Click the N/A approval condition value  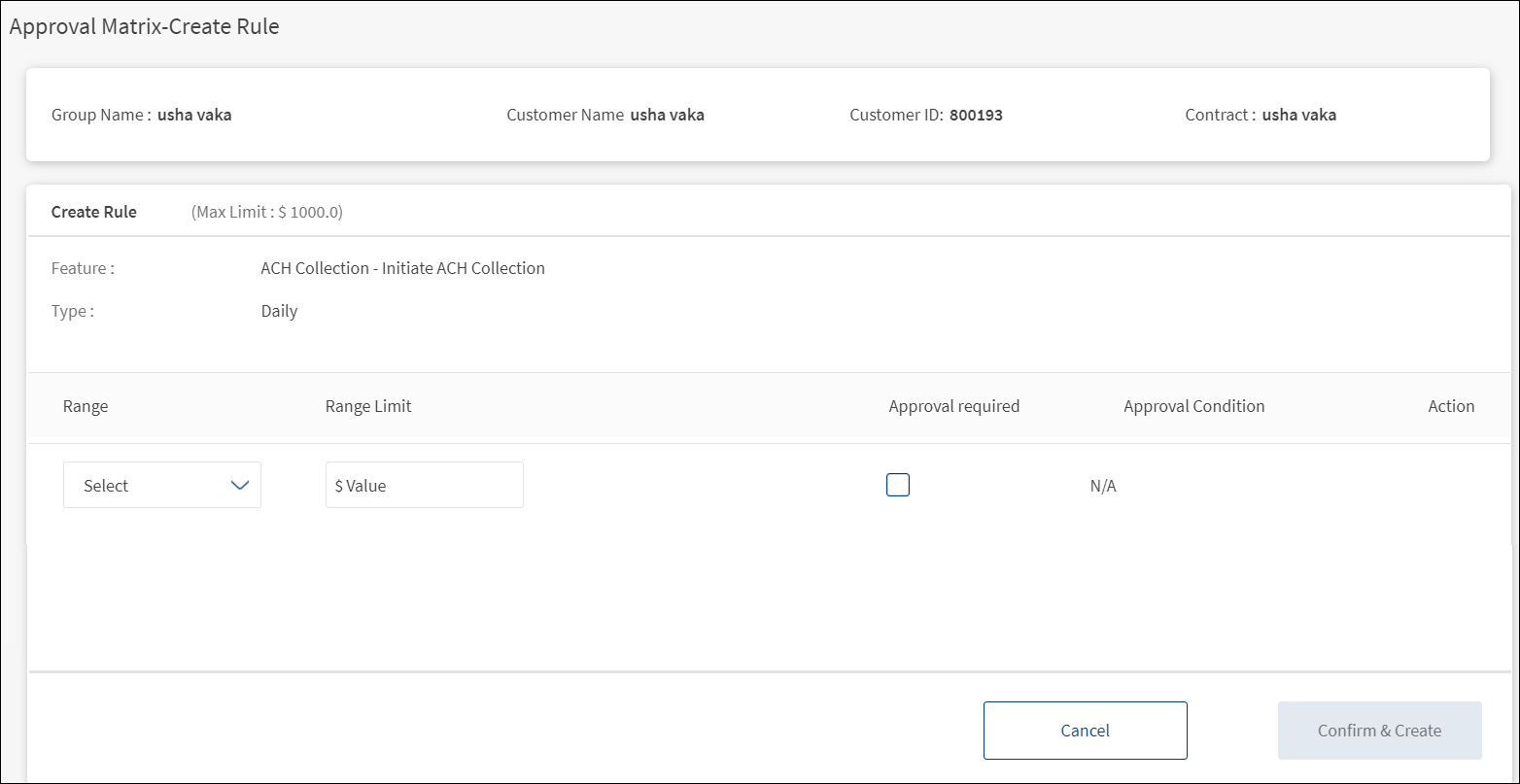click(1103, 486)
